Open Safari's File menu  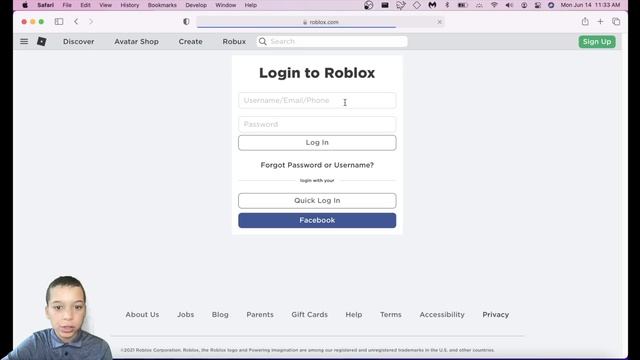point(67,5)
